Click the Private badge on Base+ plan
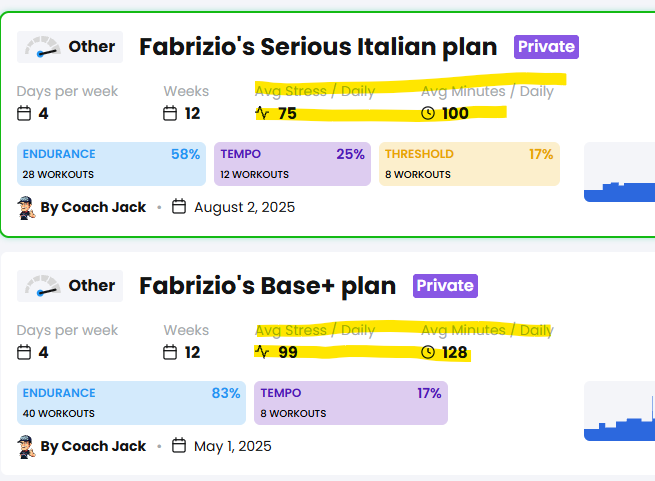 [445, 286]
